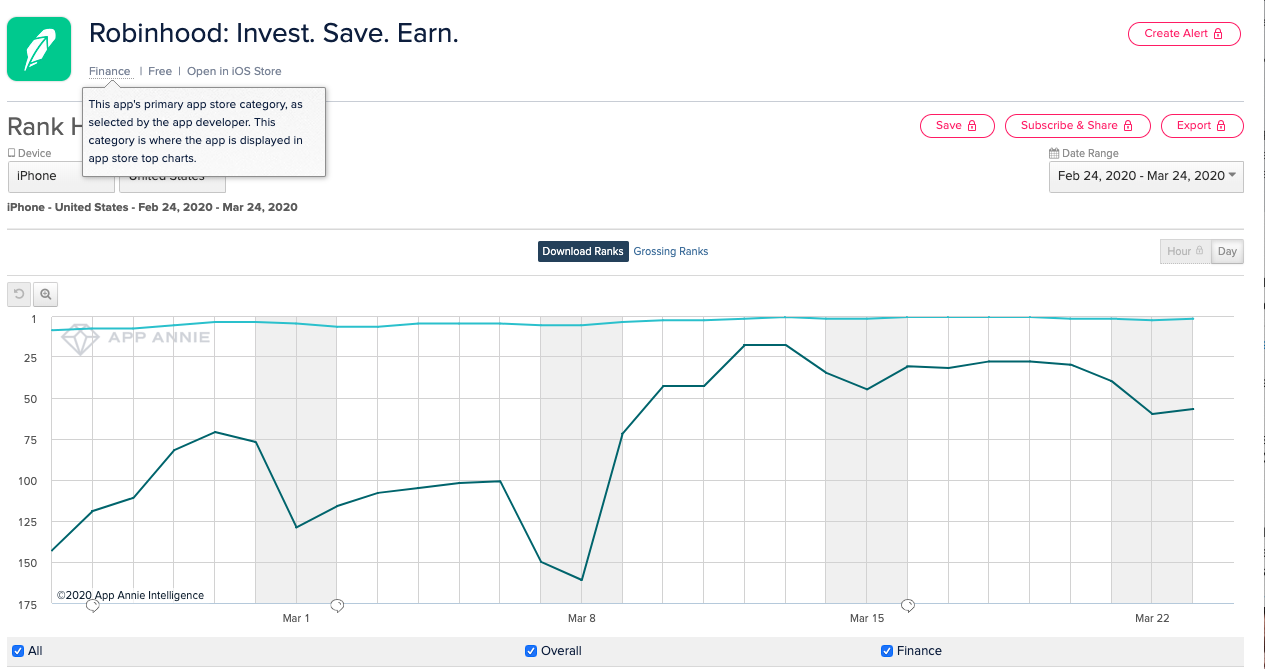Click the event bubble marker near Mar 1
This screenshot has height=669, width=1265.
coord(337,605)
